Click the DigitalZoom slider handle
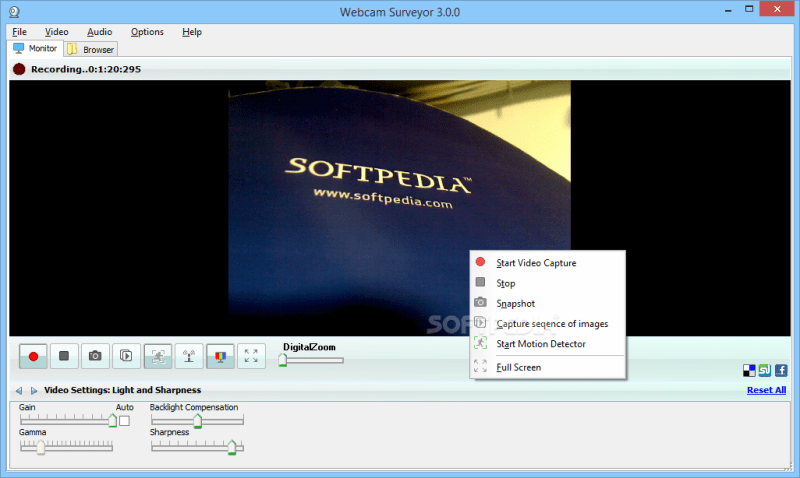The width and height of the screenshot is (800, 478). [283, 360]
